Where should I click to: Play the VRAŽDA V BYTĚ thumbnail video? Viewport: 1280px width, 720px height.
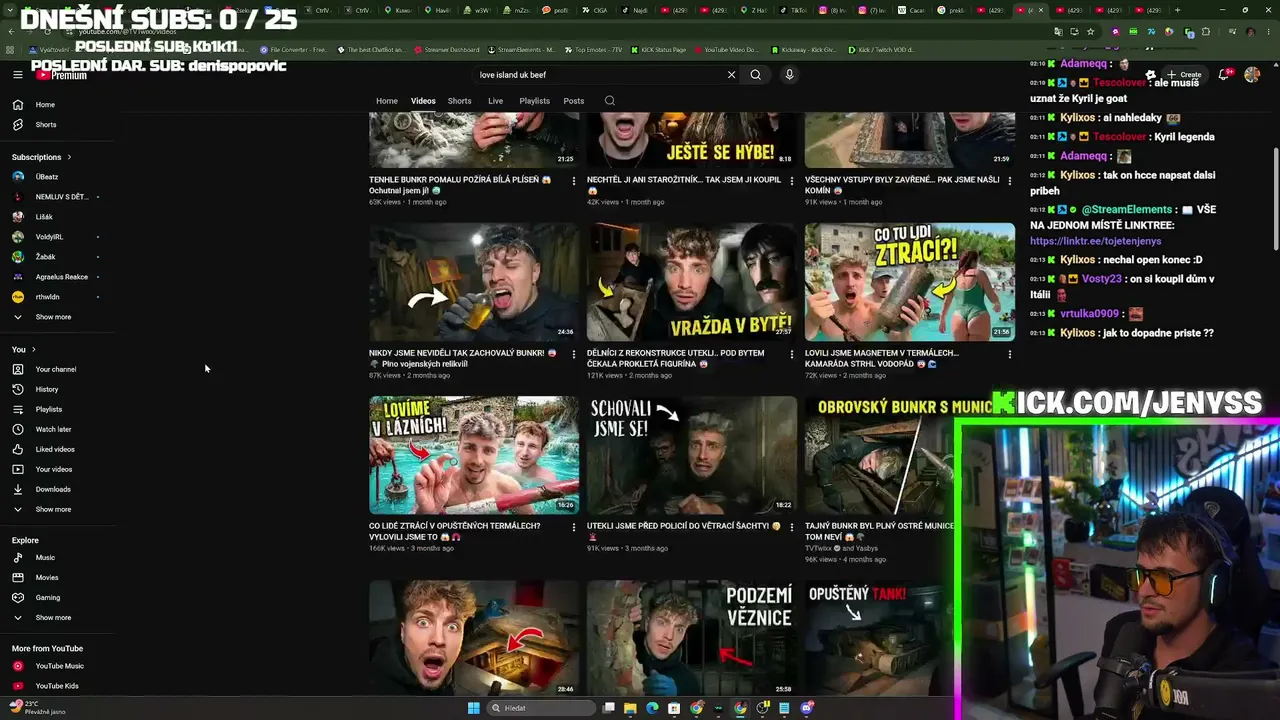[x=692, y=282]
